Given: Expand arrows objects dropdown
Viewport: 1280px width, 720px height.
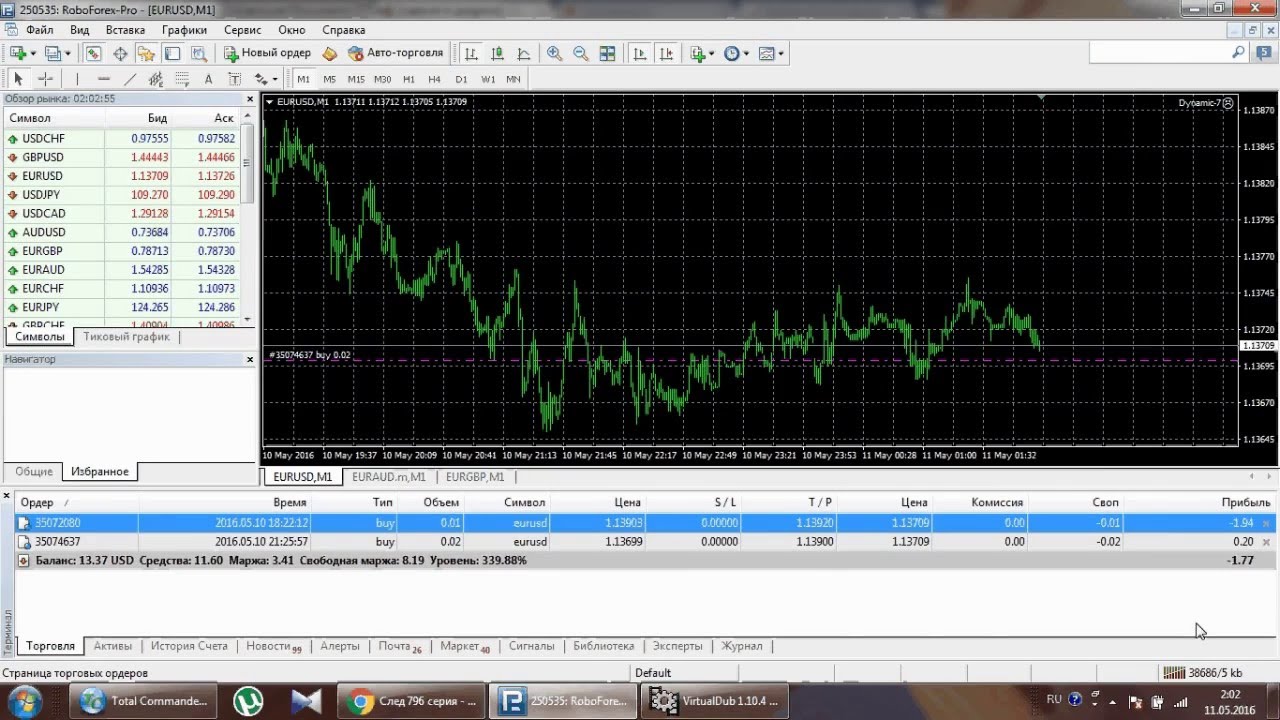Looking at the screenshot, I should point(275,79).
